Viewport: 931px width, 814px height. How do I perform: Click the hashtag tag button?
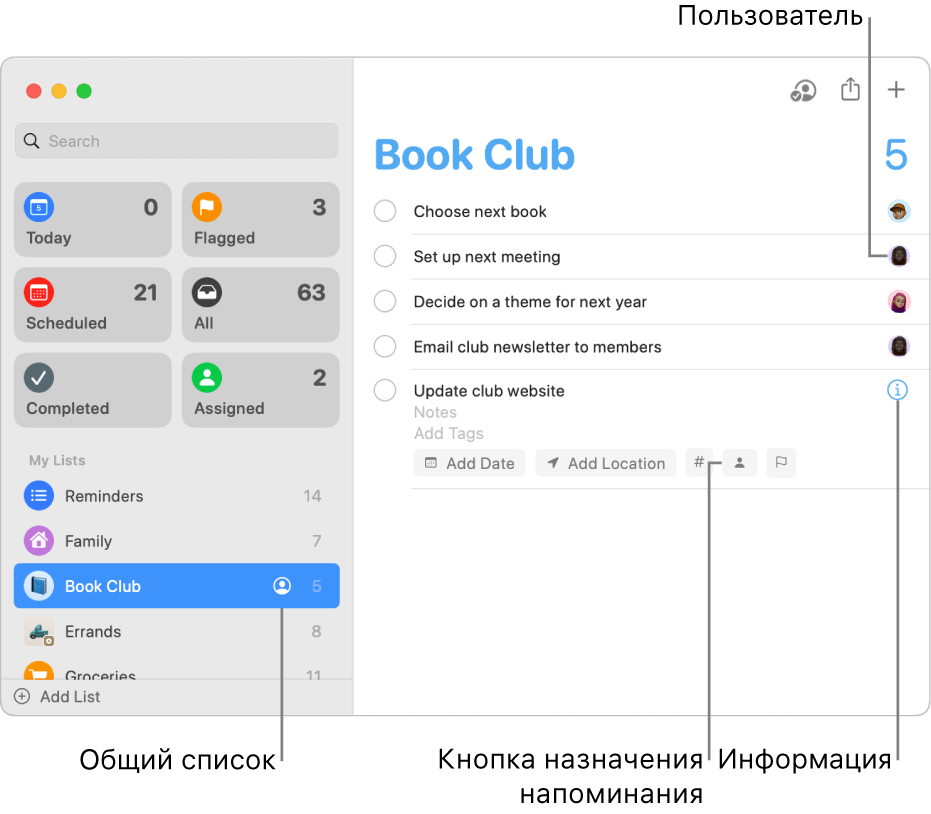click(699, 463)
